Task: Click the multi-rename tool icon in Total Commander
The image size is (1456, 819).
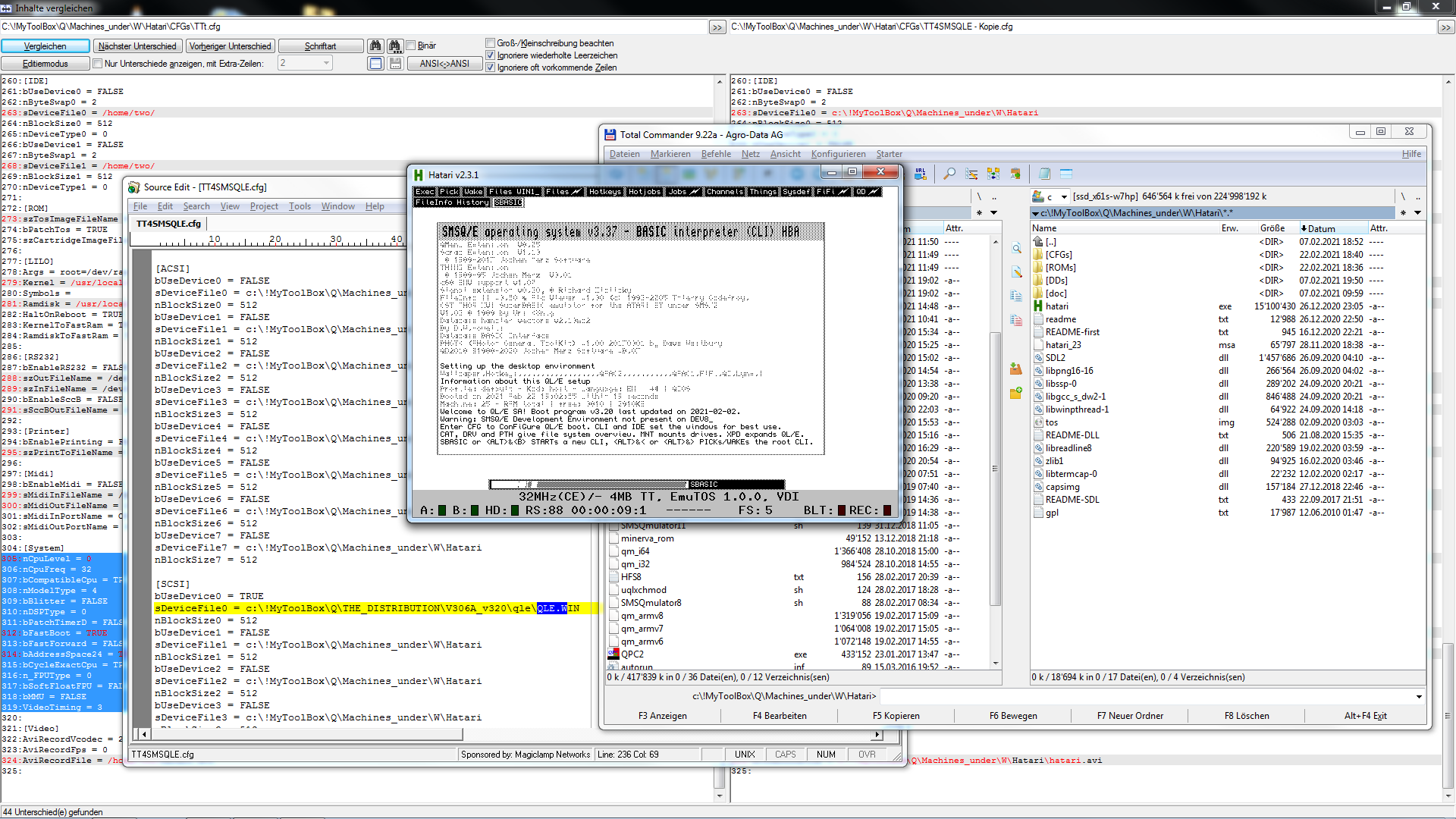Action: [x=971, y=174]
